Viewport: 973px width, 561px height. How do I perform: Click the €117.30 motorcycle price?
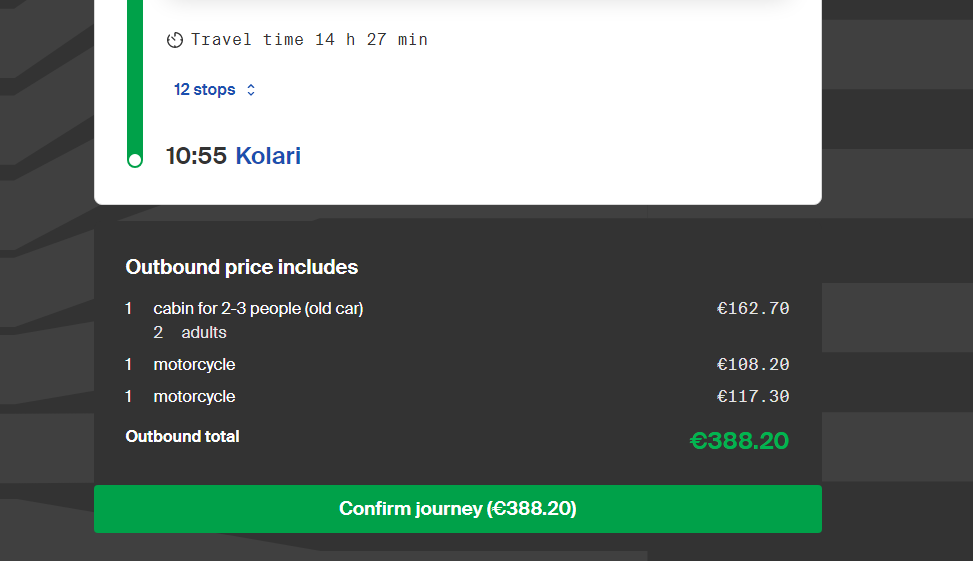click(753, 397)
